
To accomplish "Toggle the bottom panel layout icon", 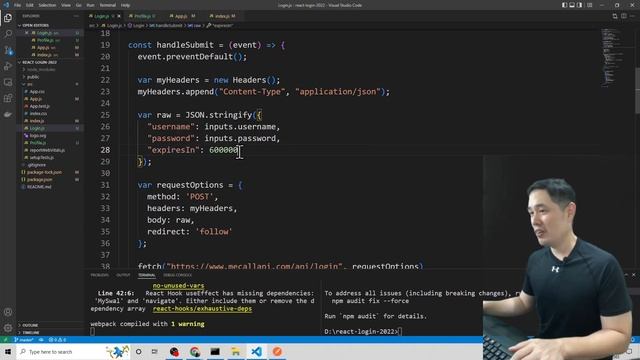I will [x=572, y=5].
